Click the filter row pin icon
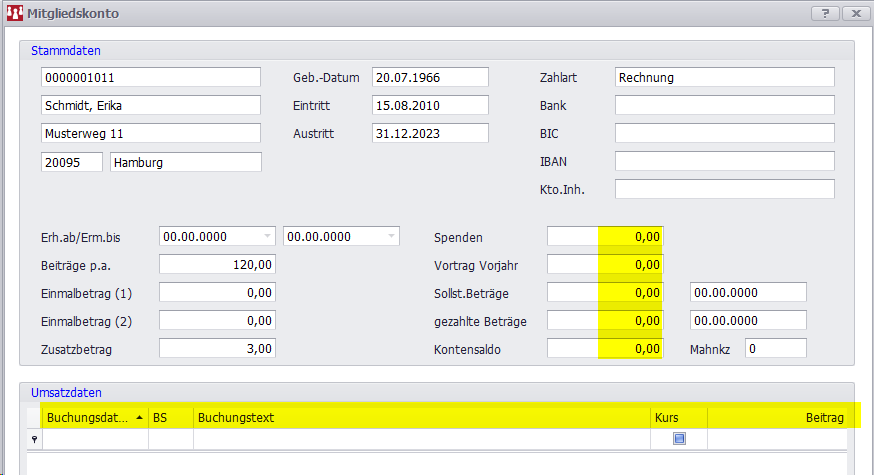Image resolution: width=874 pixels, height=475 pixels. pyautogui.click(x=34, y=439)
